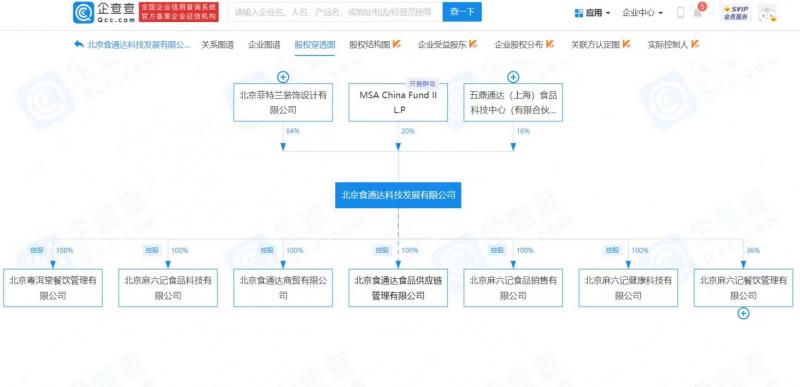The width and height of the screenshot is (800, 387).
Task: Click the 16% shareholding label
Action: 523,131
